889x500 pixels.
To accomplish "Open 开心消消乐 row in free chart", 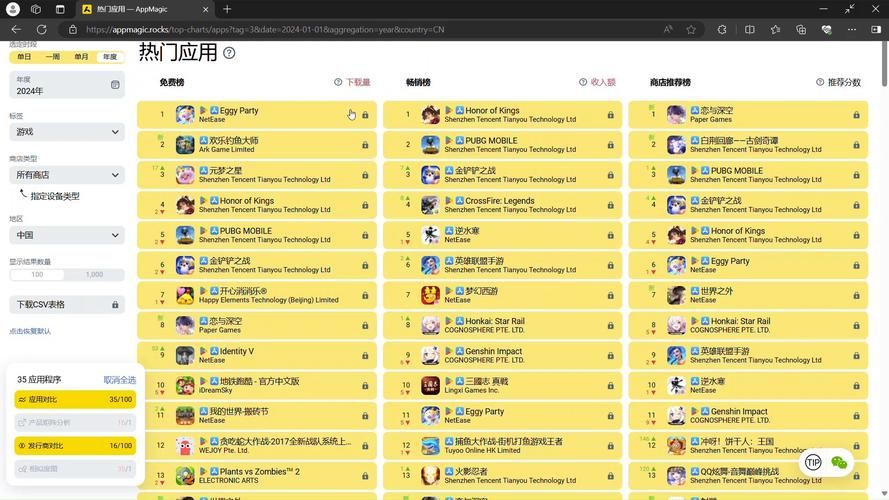I will point(257,295).
